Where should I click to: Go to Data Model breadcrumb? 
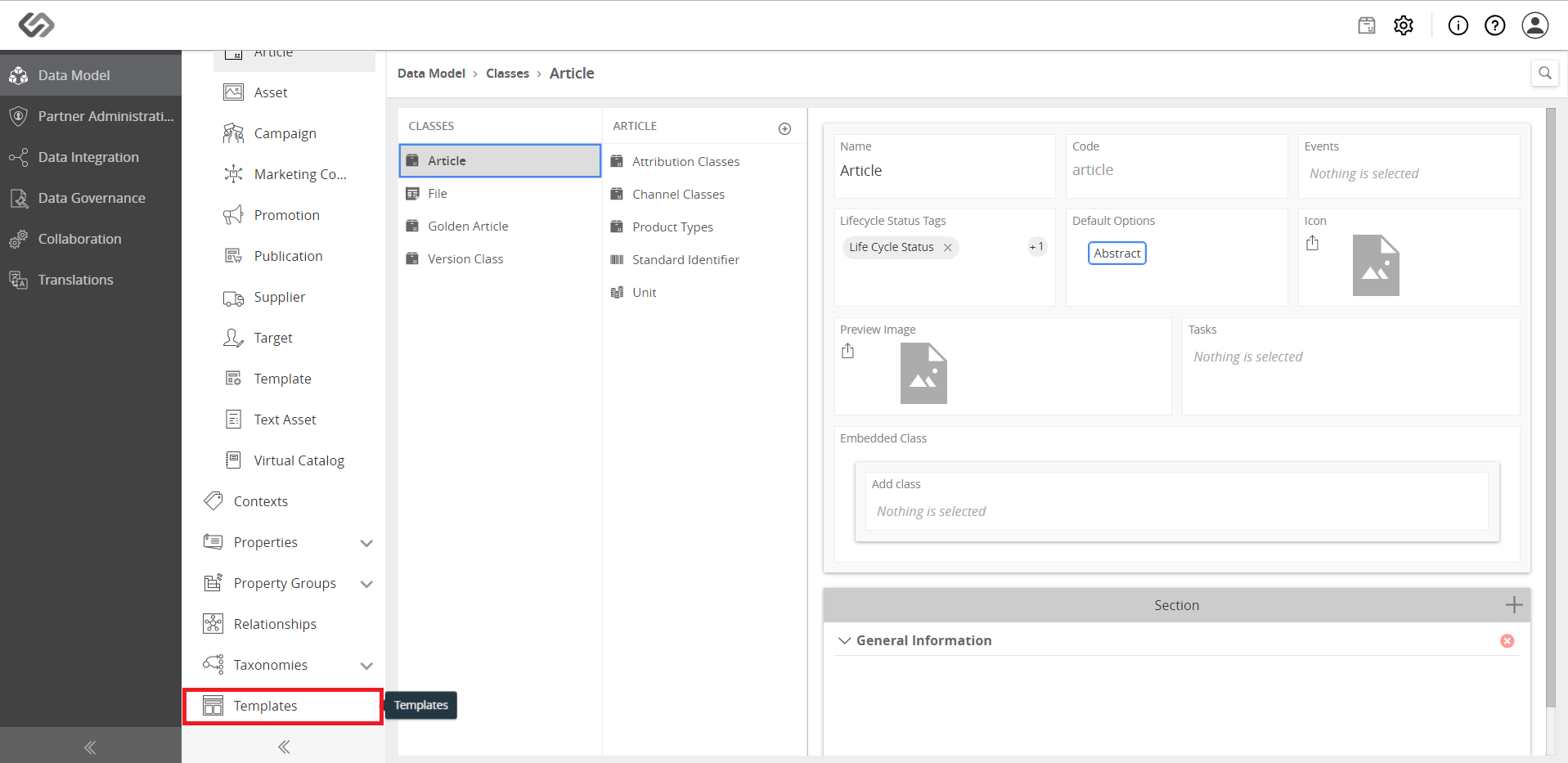tap(431, 74)
